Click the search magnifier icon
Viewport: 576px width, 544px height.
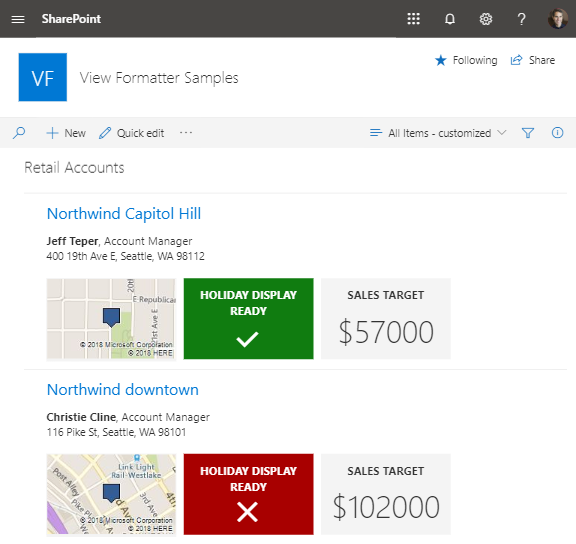coord(19,133)
